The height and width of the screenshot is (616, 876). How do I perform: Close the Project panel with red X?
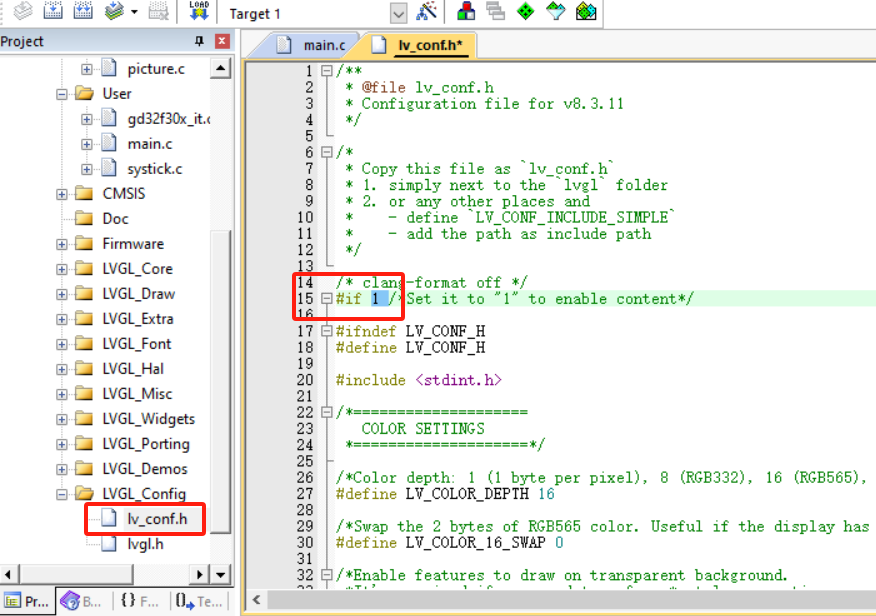coord(222,41)
